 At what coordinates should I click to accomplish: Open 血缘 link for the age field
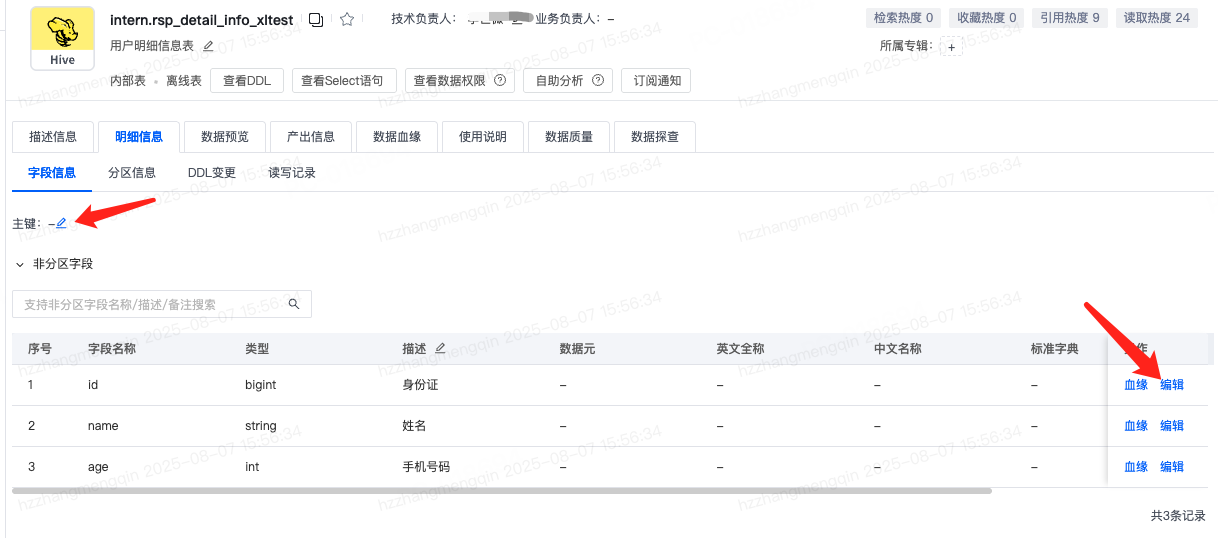[x=1136, y=467]
